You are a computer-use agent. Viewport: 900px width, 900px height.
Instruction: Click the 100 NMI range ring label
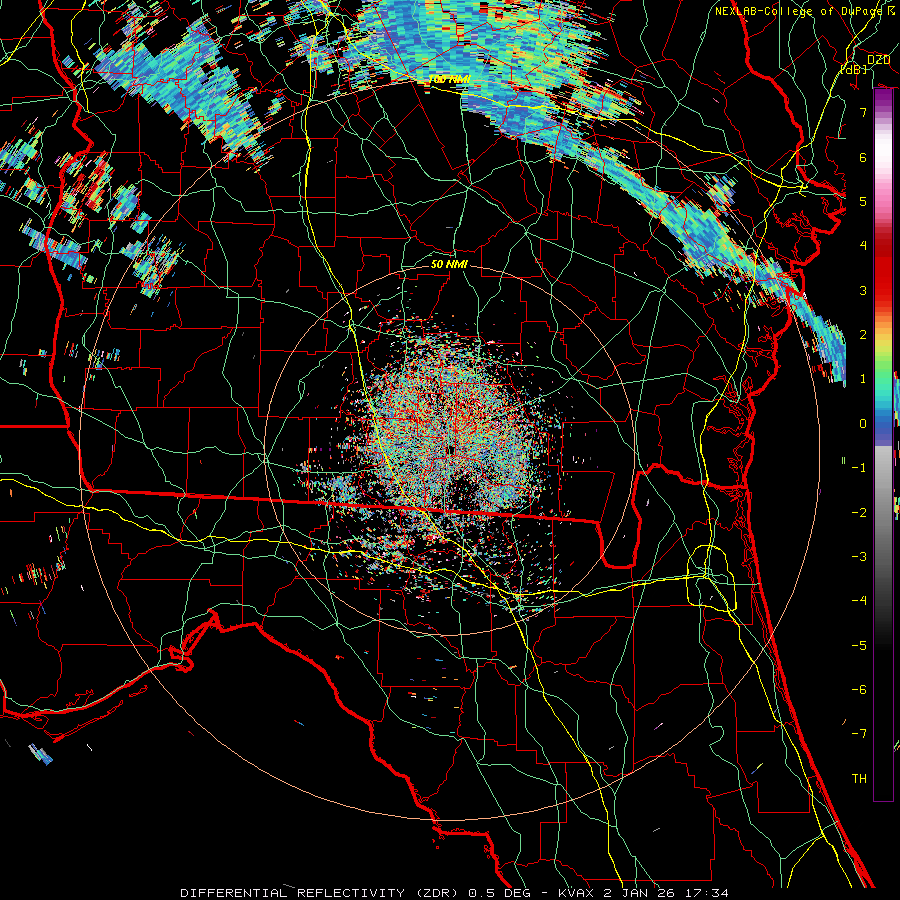click(449, 79)
